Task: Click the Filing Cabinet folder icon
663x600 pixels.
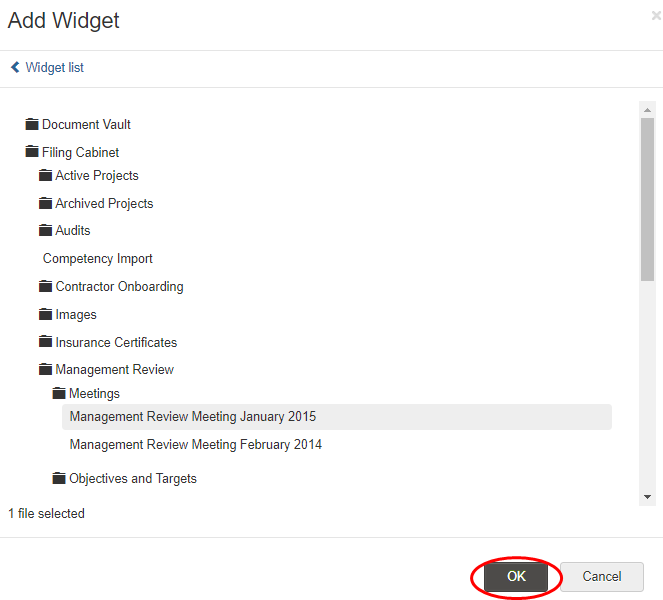Action: 32,153
